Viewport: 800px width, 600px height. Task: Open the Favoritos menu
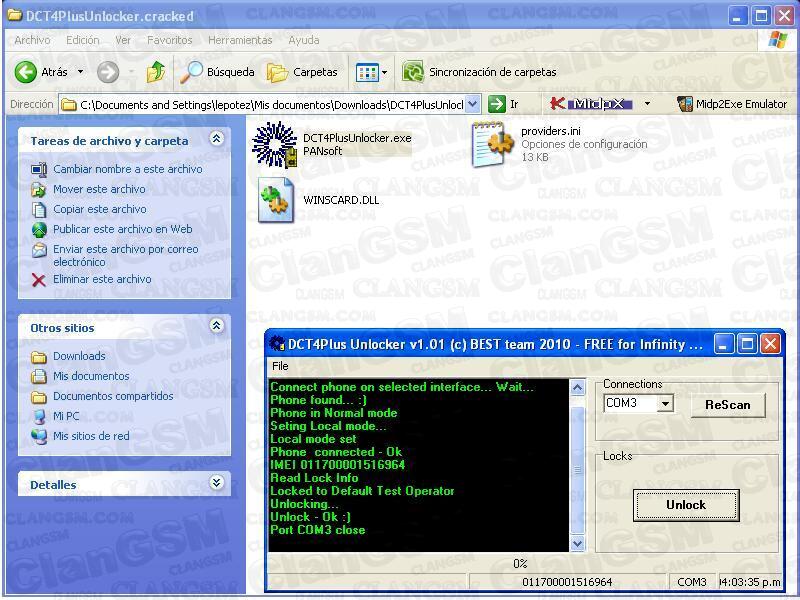169,40
